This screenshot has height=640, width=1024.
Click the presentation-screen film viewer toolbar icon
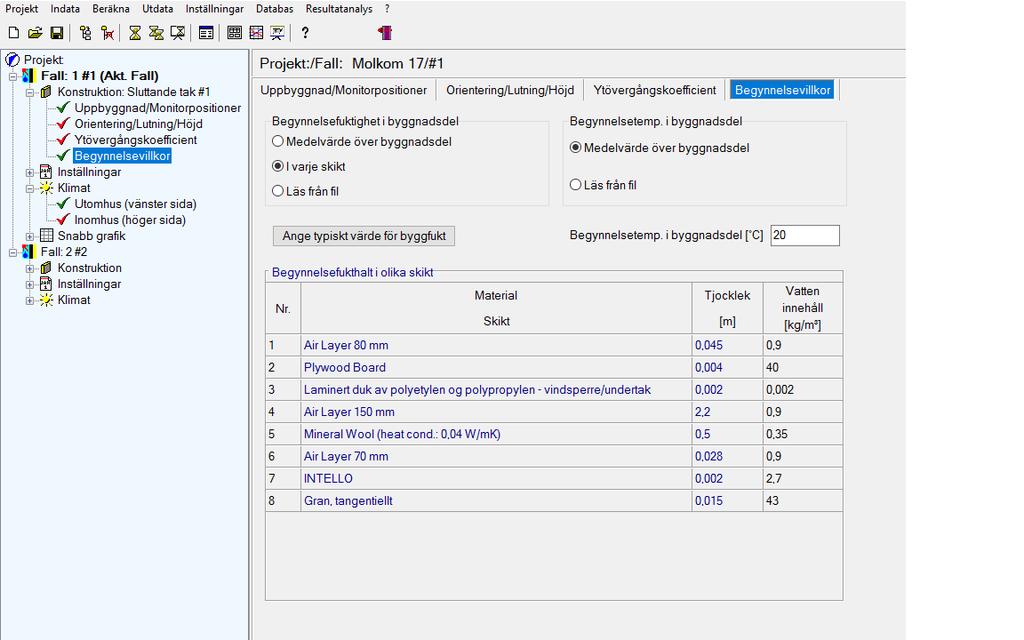coord(278,33)
